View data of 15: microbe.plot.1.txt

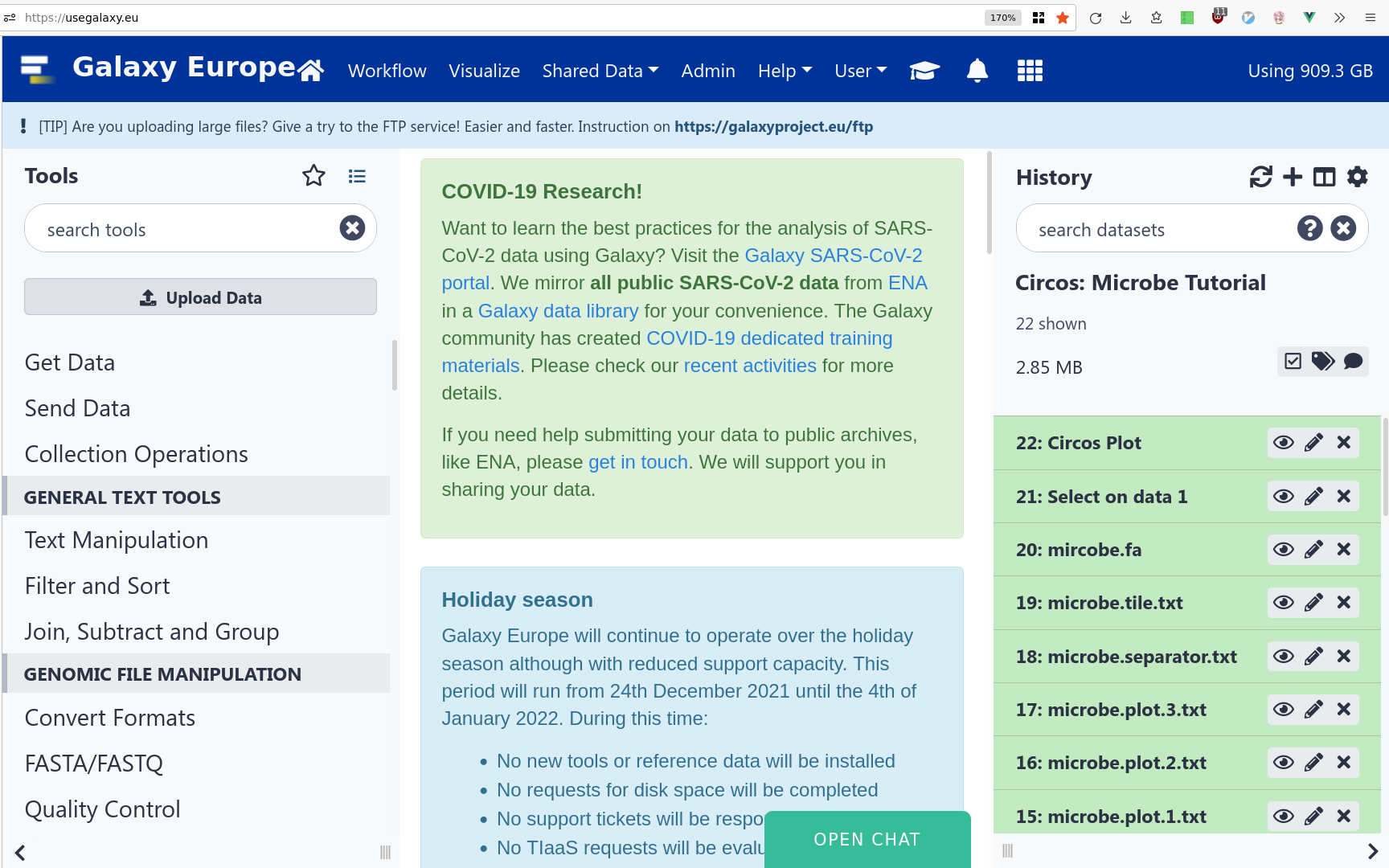pyautogui.click(x=1284, y=817)
